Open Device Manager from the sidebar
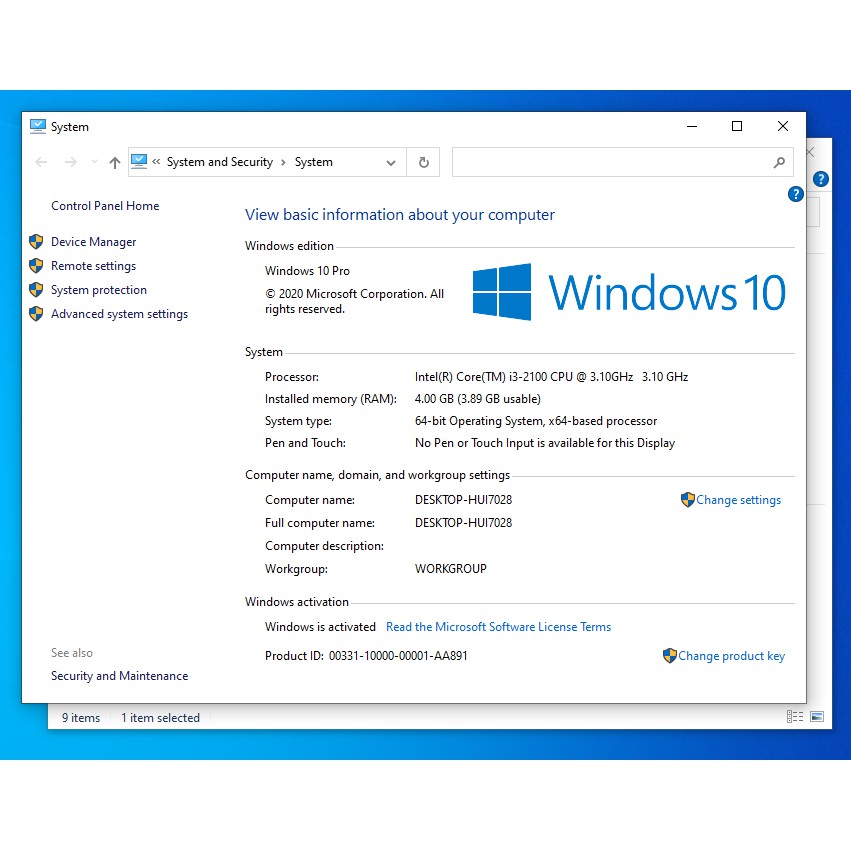The image size is (851, 851). coord(93,242)
